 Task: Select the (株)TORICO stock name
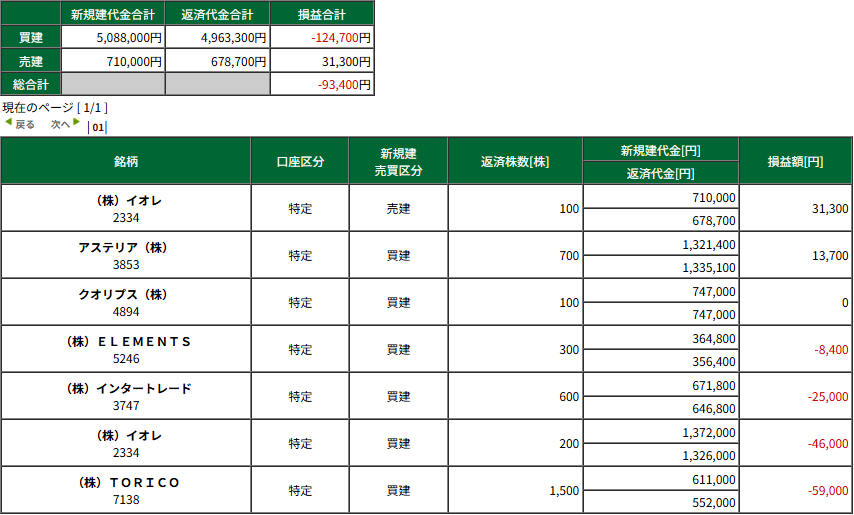[126, 482]
